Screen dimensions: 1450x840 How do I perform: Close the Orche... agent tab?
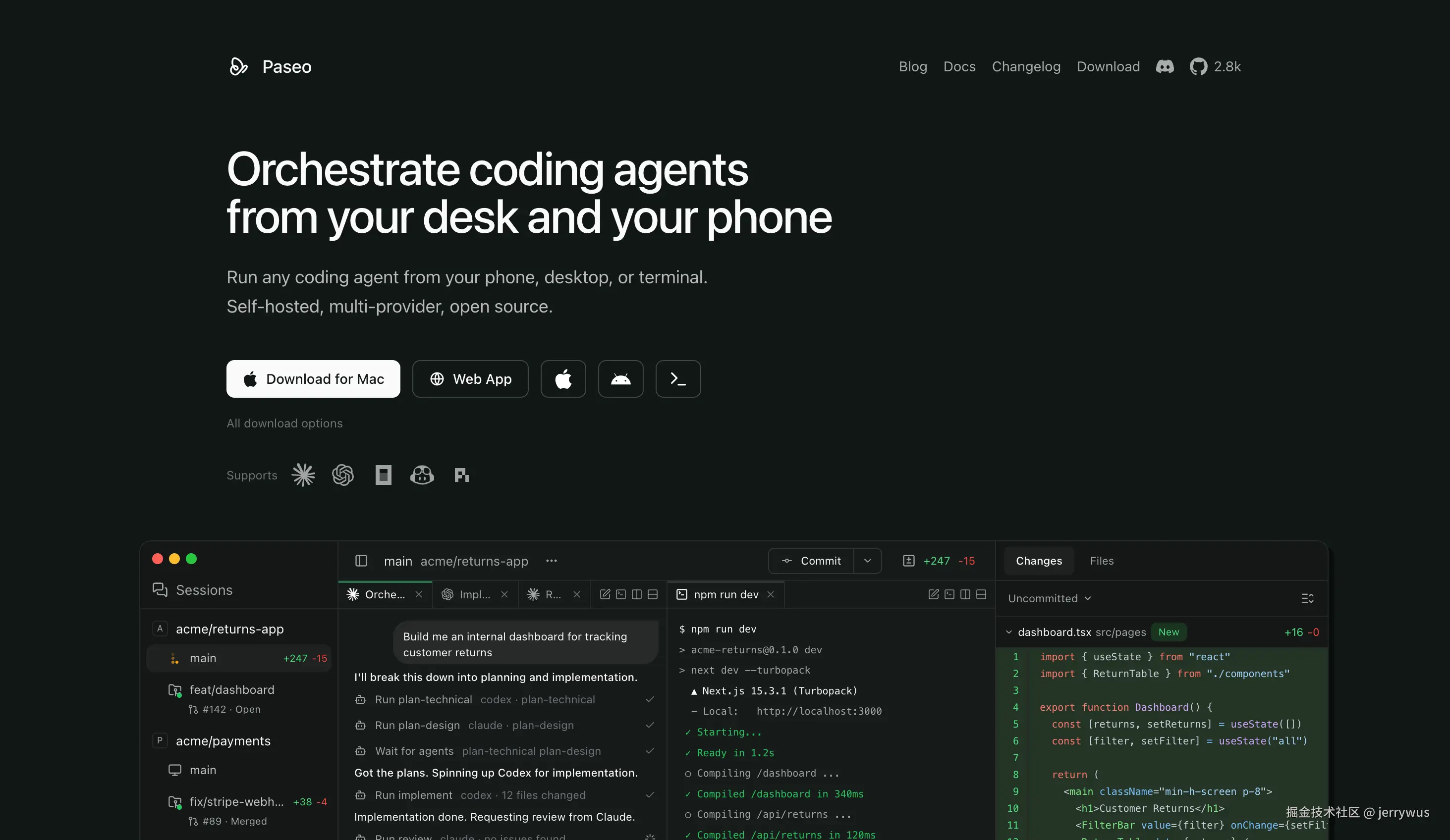click(419, 594)
